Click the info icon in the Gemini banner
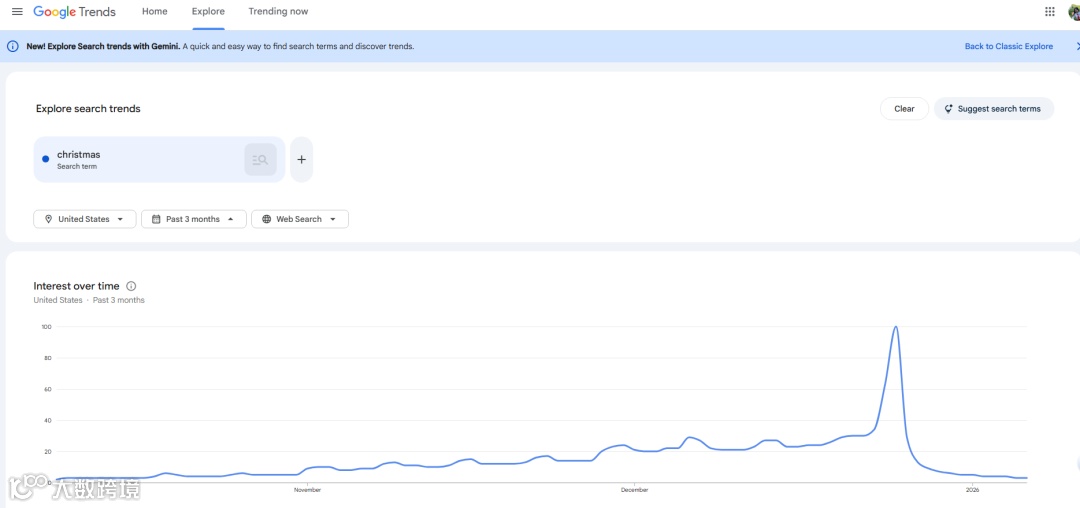The width and height of the screenshot is (1080, 508). (x=13, y=46)
